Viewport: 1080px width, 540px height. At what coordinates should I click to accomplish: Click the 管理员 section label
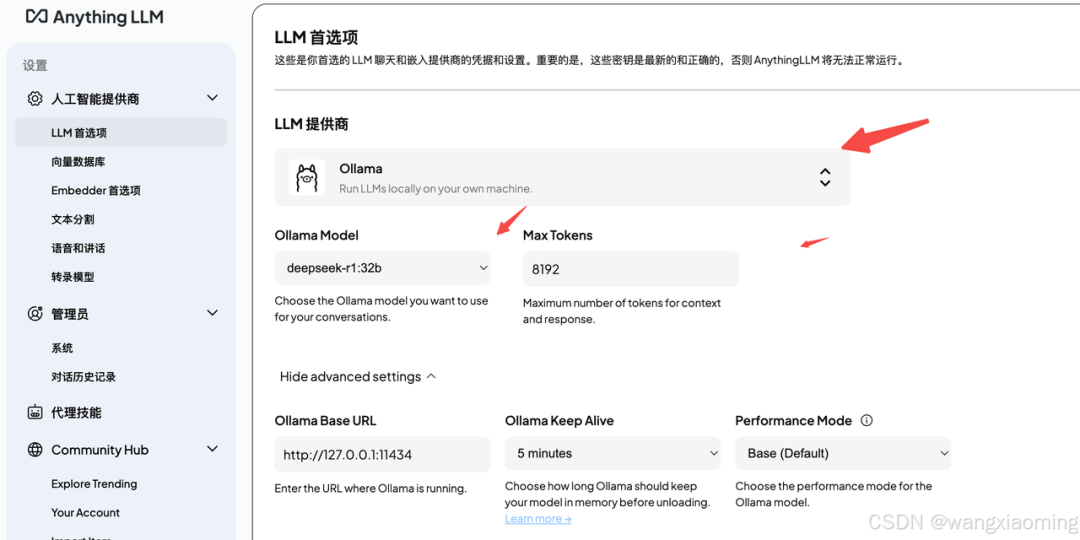click(70, 314)
